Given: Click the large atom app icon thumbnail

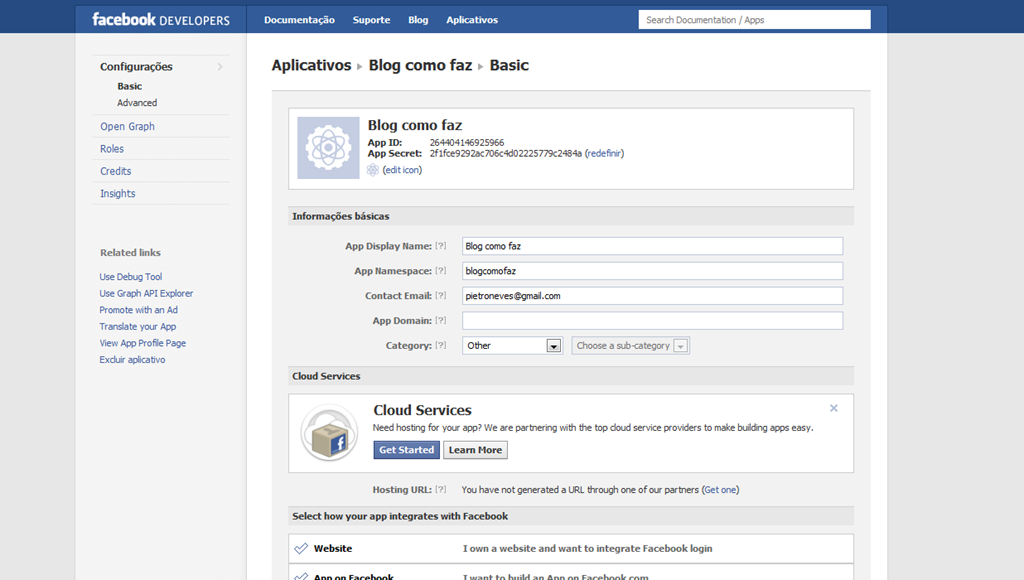Looking at the screenshot, I should pyautogui.click(x=328, y=148).
